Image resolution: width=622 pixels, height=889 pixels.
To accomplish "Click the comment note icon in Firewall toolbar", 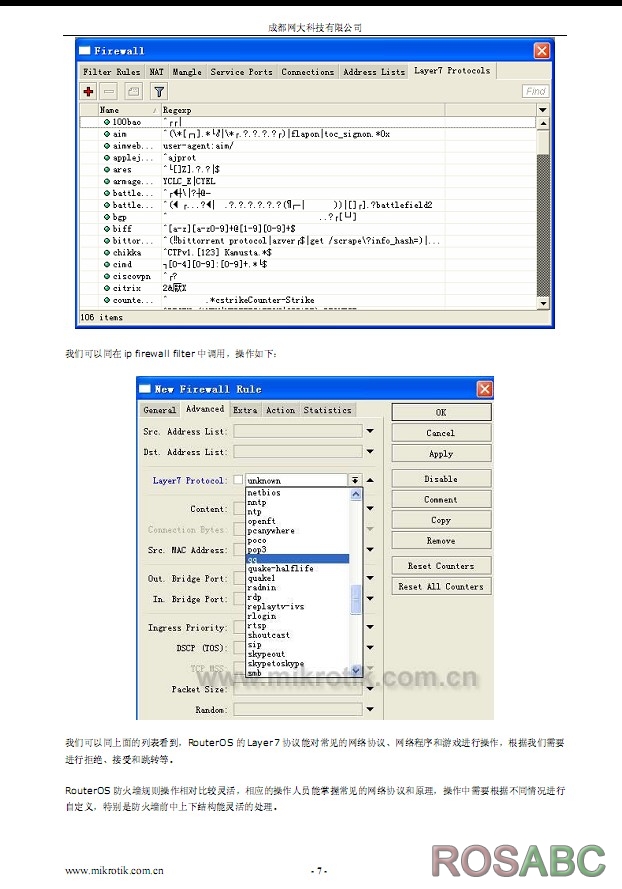I will (x=133, y=91).
